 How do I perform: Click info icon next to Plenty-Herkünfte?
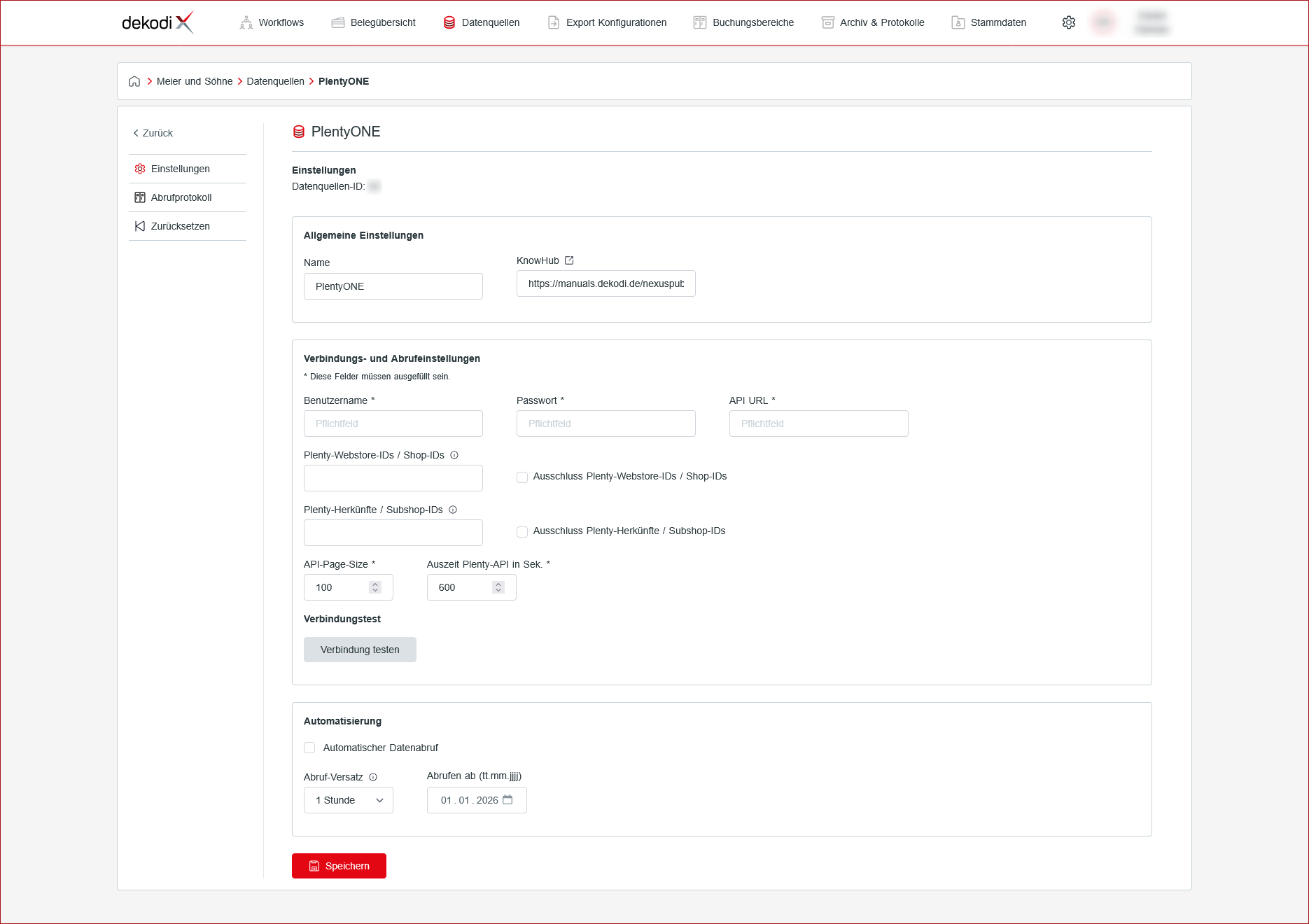pyautogui.click(x=453, y=510)
